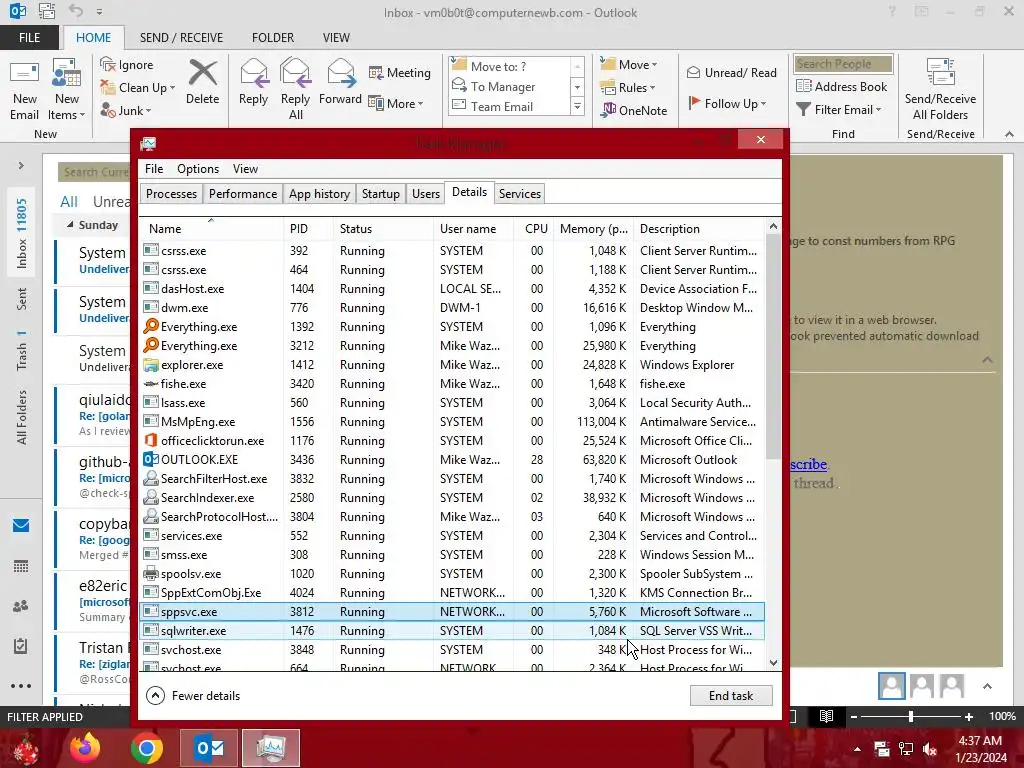This screenshot has width=1024, height=768.
Task: Click the Forward icon
Action: [340, 82]
